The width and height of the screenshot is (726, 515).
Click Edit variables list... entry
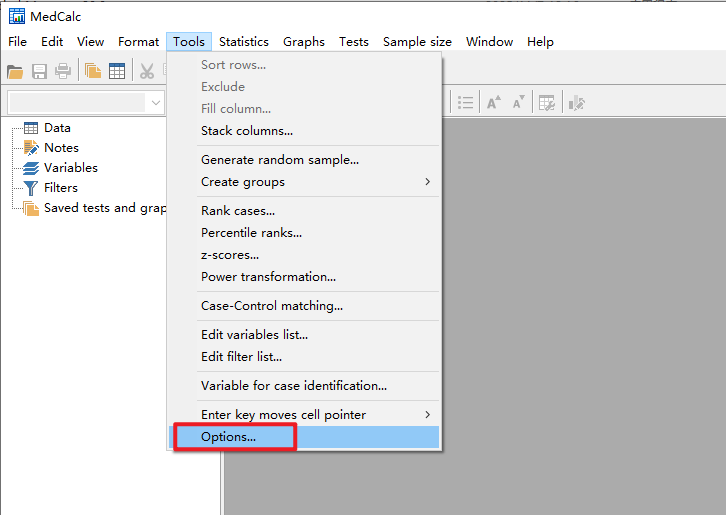(x=254, y=335)
